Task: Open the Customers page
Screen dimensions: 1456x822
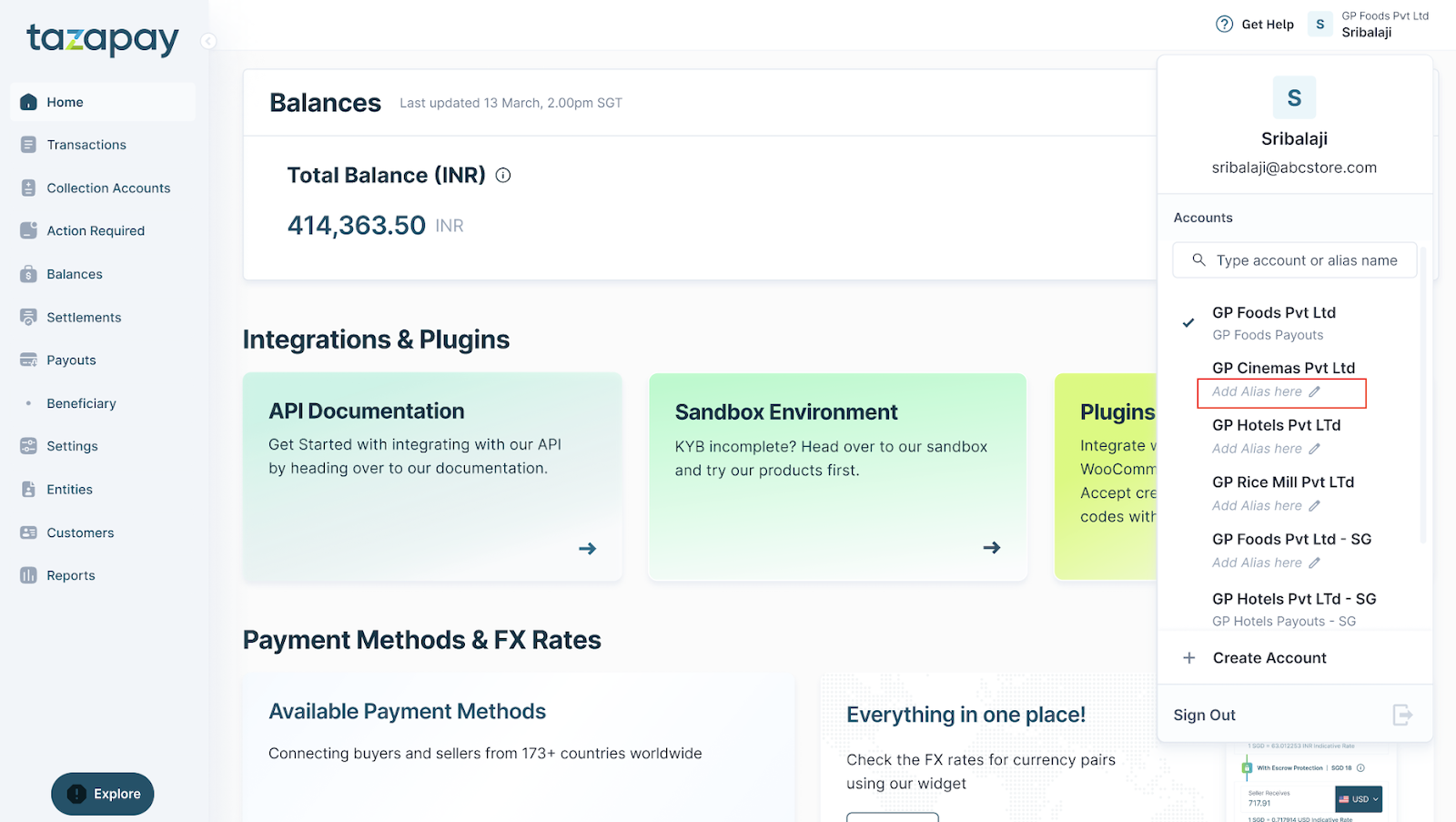Action: point(80,533)
